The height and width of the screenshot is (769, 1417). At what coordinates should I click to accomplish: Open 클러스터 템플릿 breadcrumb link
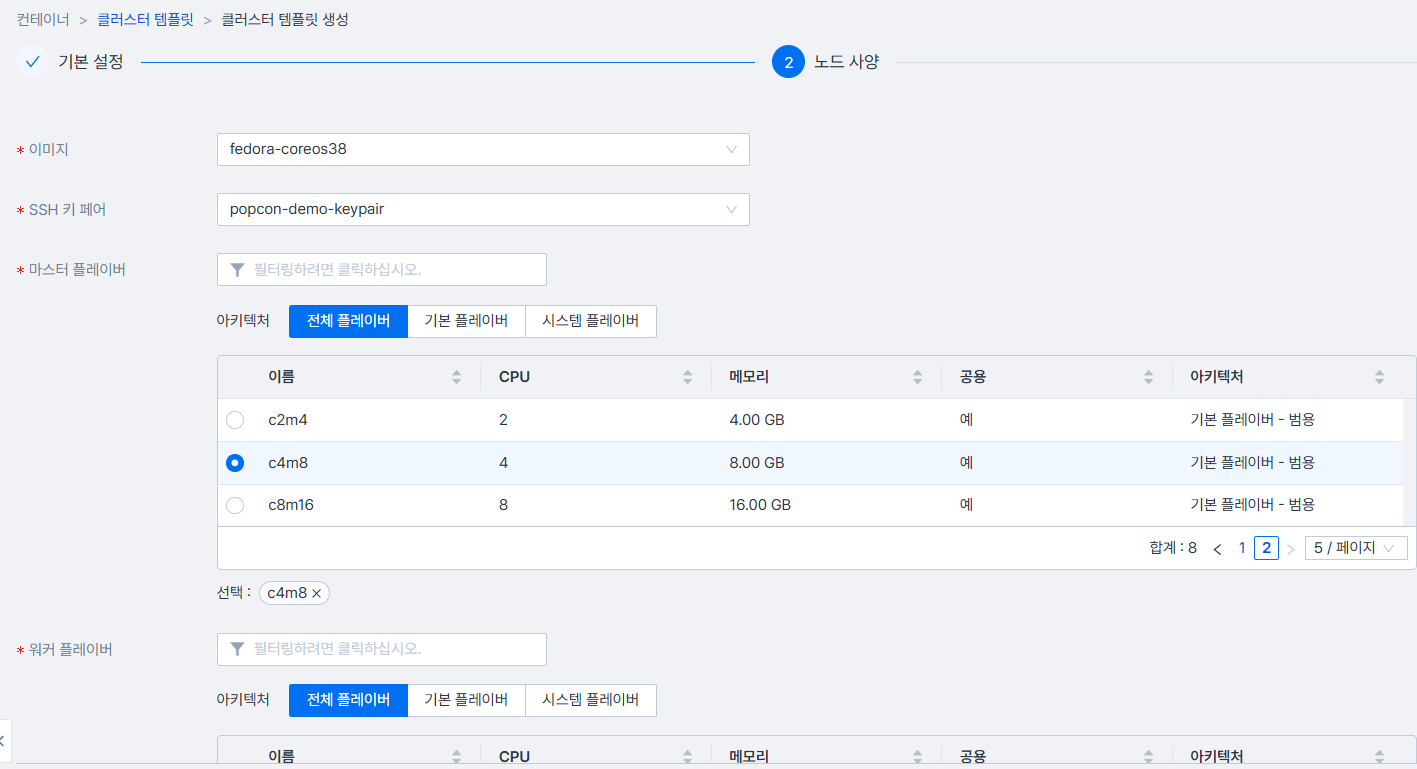click(145, 19)
